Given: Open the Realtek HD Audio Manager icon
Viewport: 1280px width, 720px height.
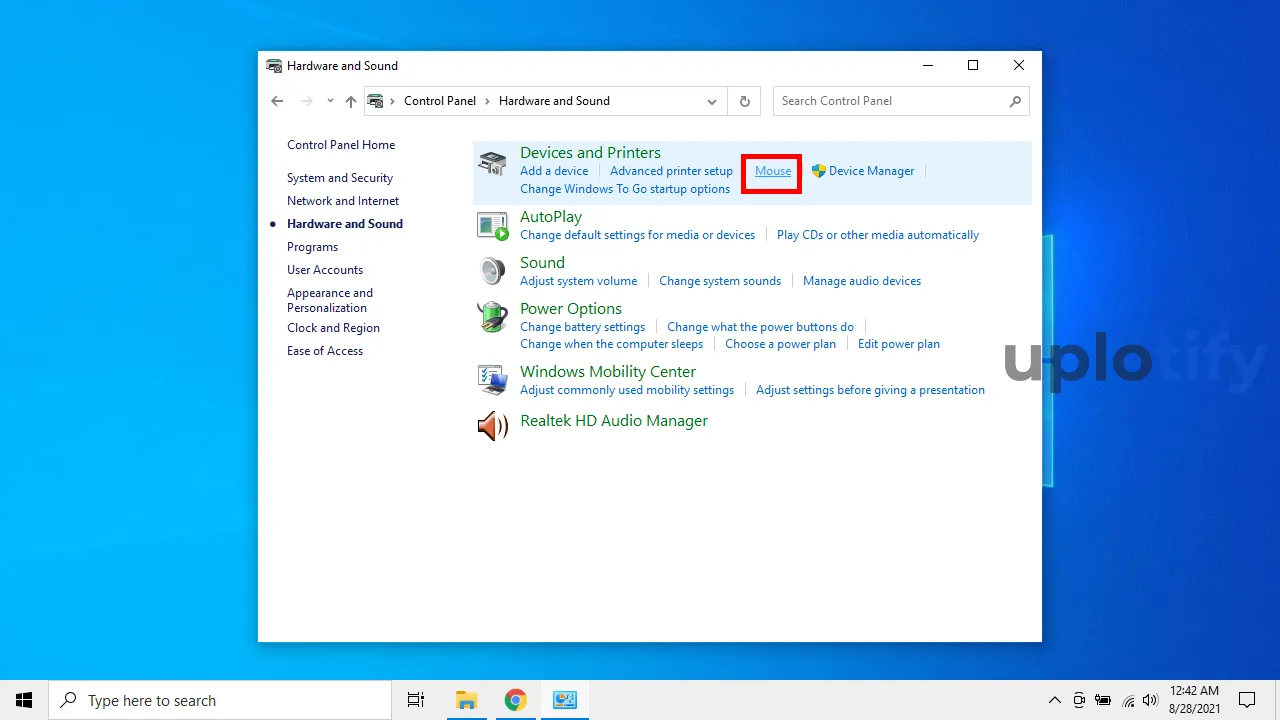Looking at the screenshot, I should (492, 426).
